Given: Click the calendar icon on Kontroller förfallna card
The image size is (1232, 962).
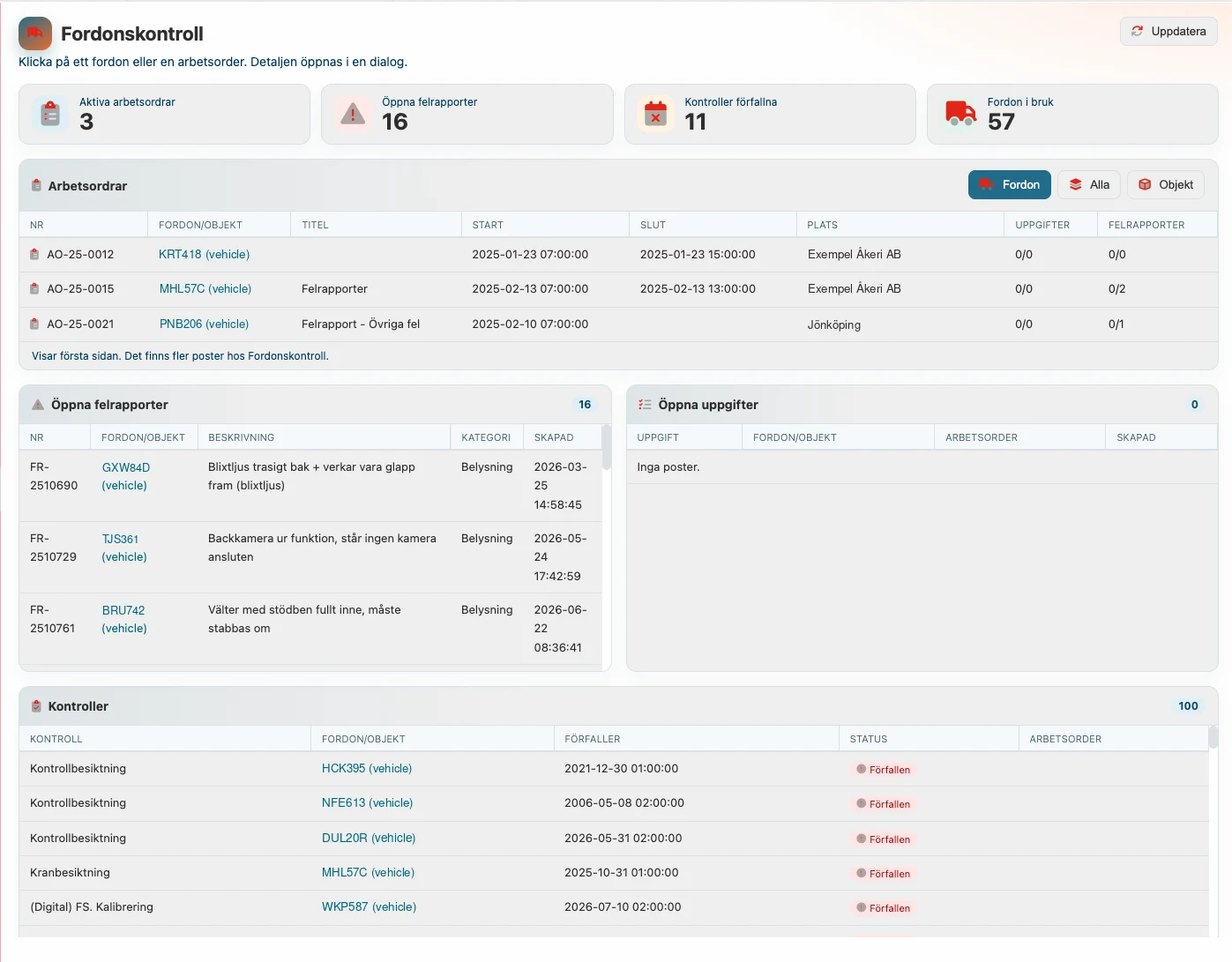Looking at the screenshot, I should pos(655,114).
